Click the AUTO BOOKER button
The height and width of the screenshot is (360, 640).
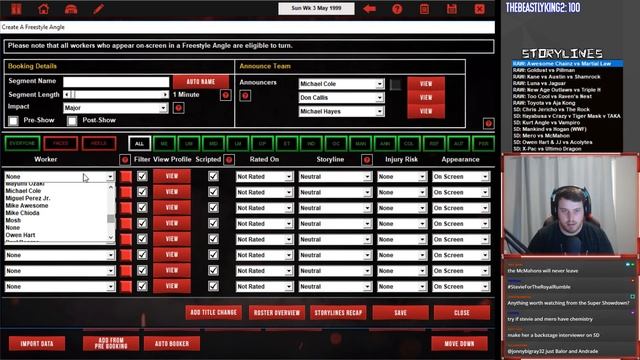click(x=172, y=343)
